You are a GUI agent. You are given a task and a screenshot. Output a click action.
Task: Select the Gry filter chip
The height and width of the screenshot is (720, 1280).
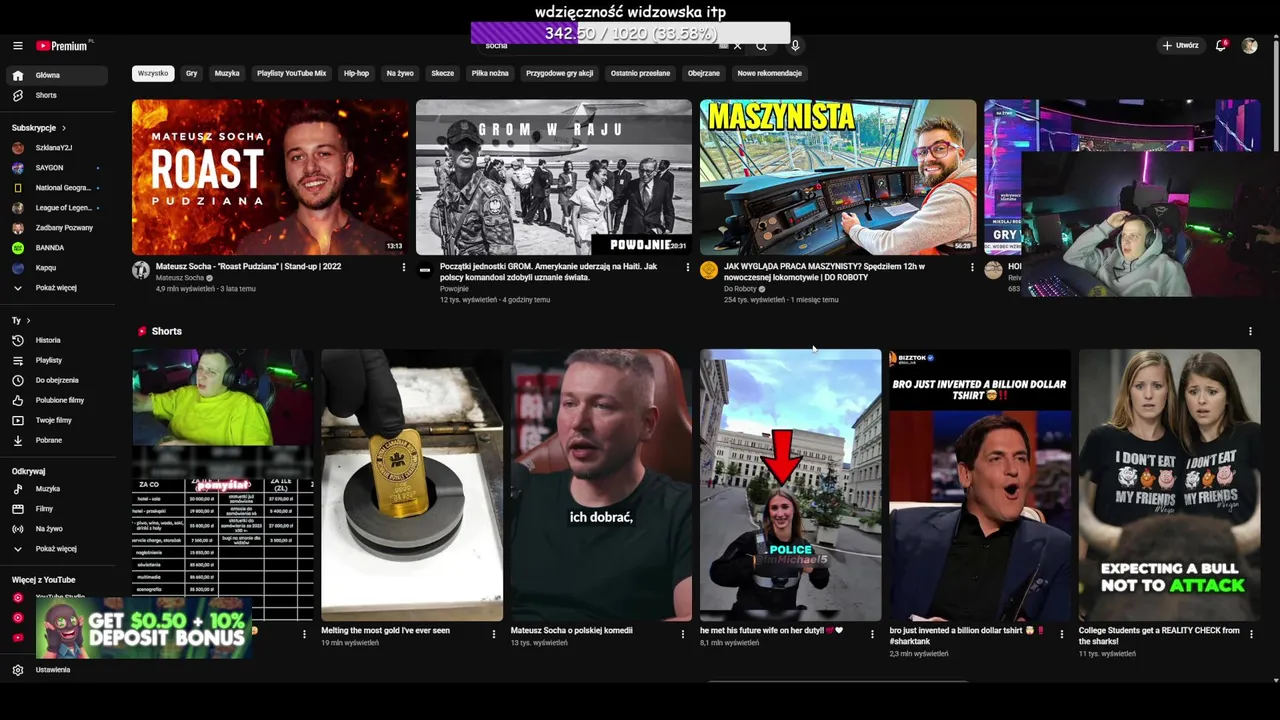[x=191, y=73]
